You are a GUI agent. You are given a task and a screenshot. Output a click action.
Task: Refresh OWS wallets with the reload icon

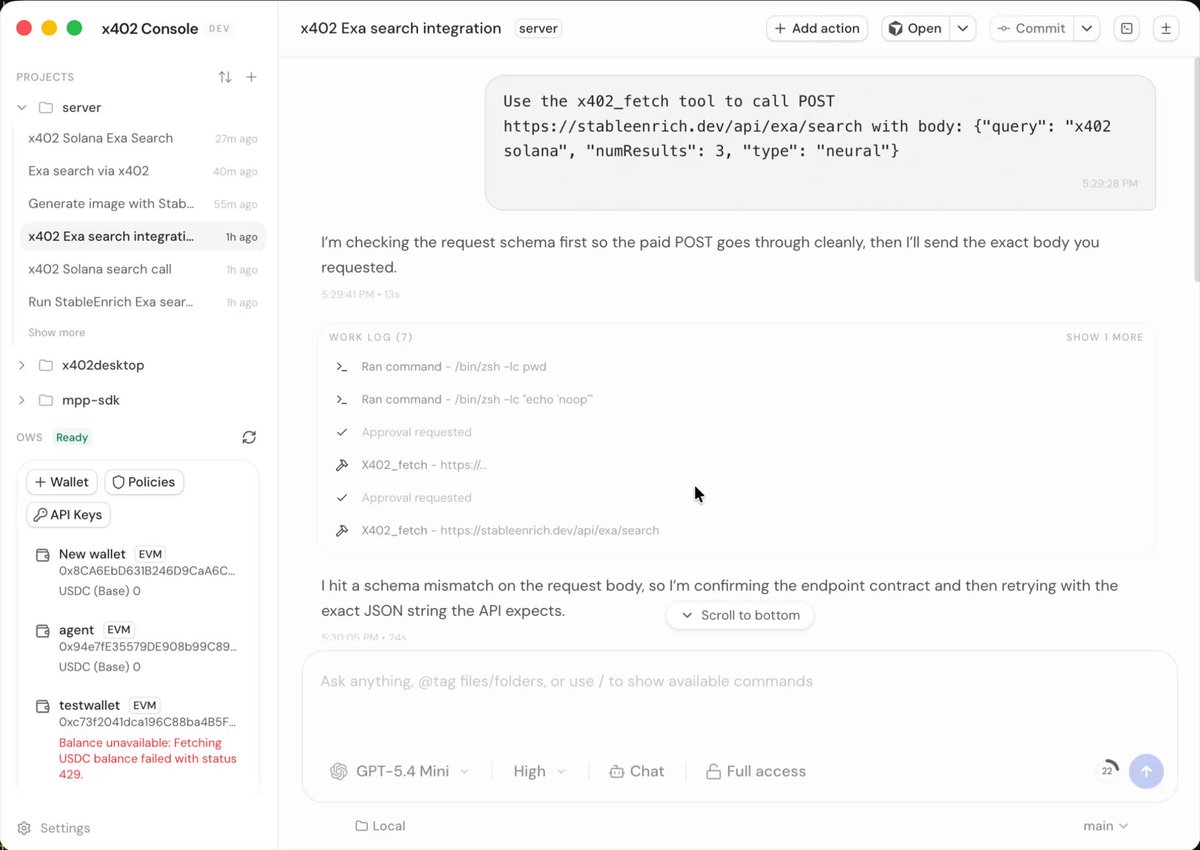[249, 437]
